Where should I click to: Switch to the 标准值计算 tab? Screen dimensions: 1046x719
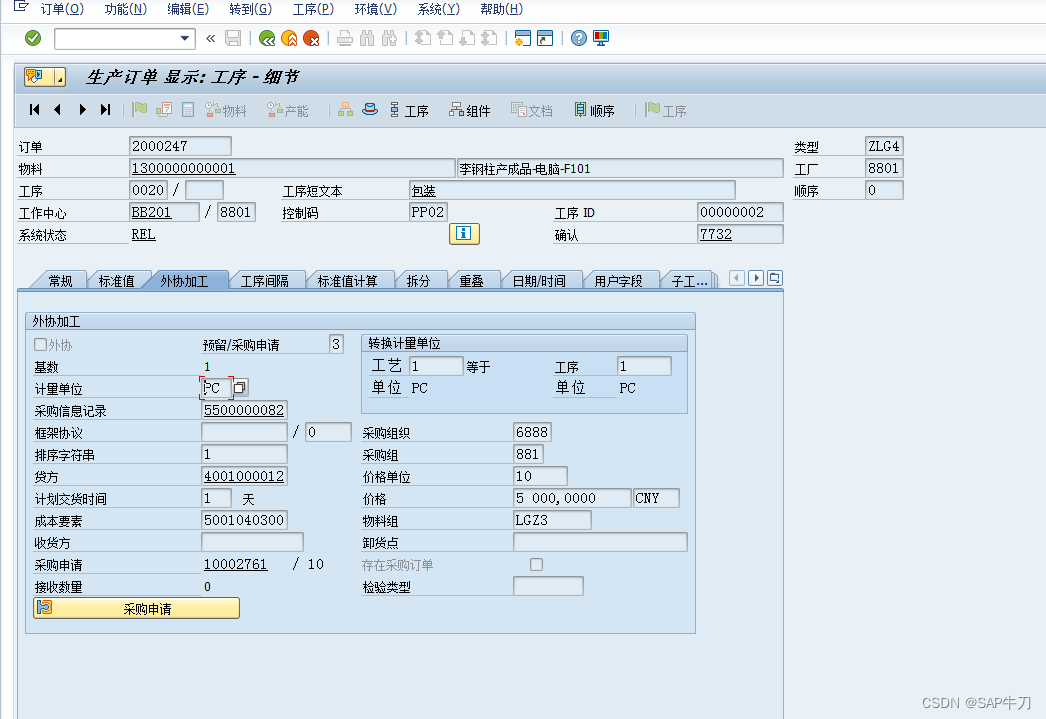click(348, 281)
